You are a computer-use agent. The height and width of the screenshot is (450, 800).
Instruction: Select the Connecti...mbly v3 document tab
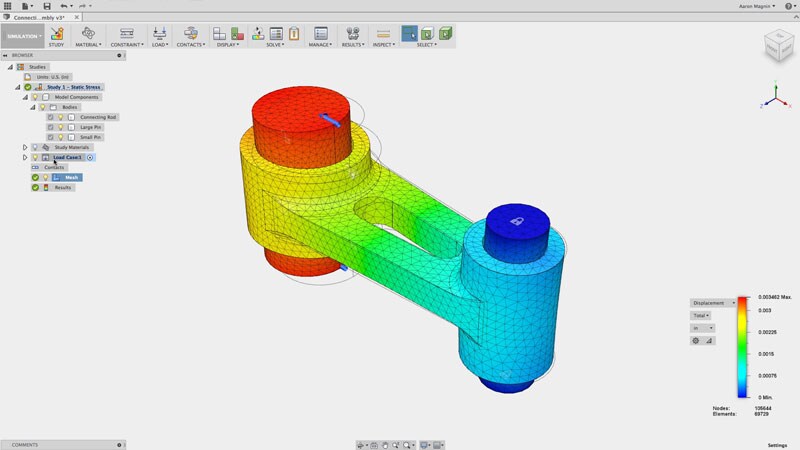click(x=39, y=17)
